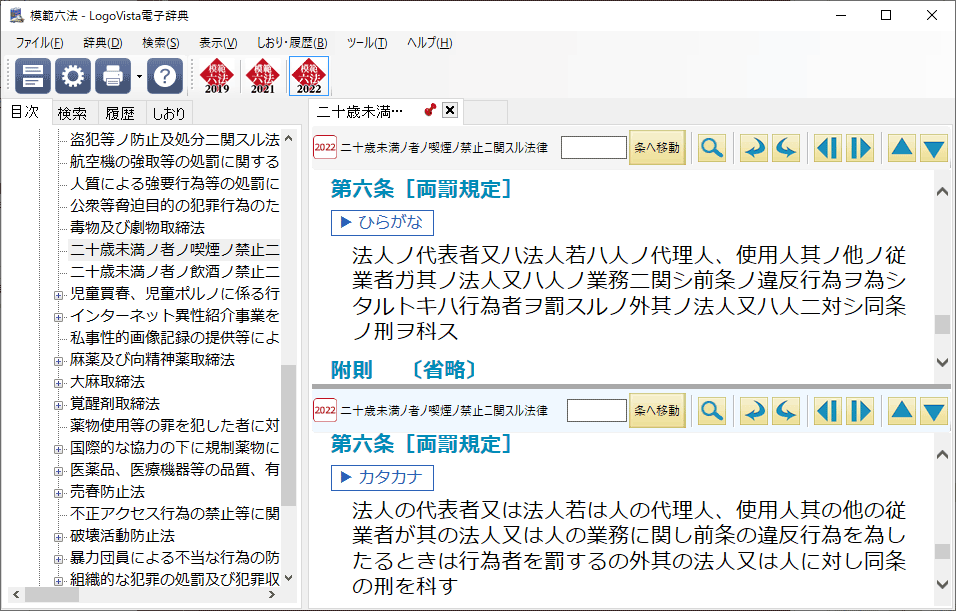Select 毒物及び劇物取締法 in tree
956x611 pixels.
pyautogui.click(x=137, y=227)
